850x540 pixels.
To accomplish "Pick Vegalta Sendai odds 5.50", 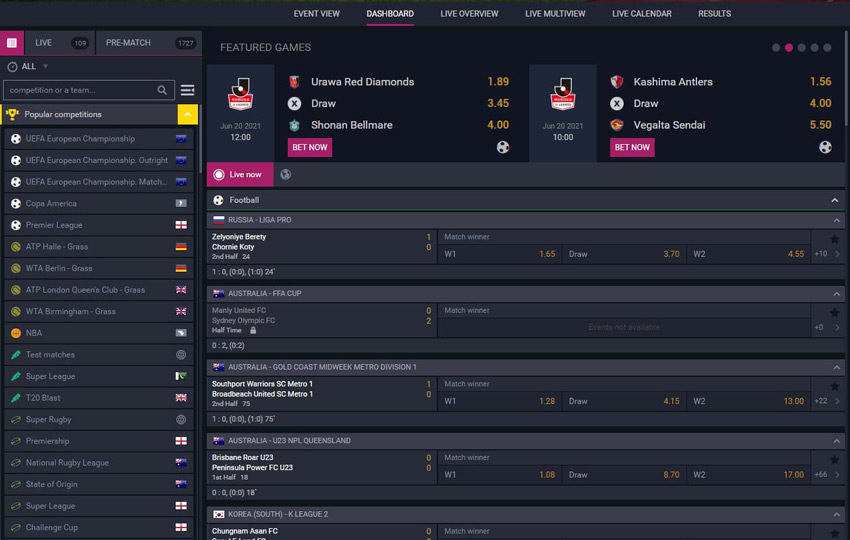I will (820, 125).
